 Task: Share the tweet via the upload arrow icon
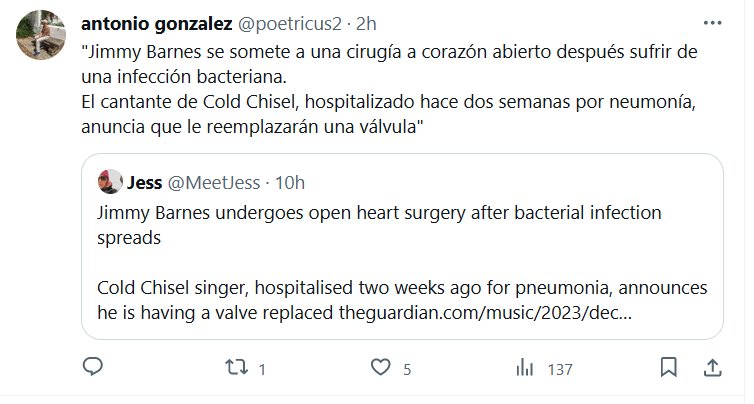tap(714, 368)
